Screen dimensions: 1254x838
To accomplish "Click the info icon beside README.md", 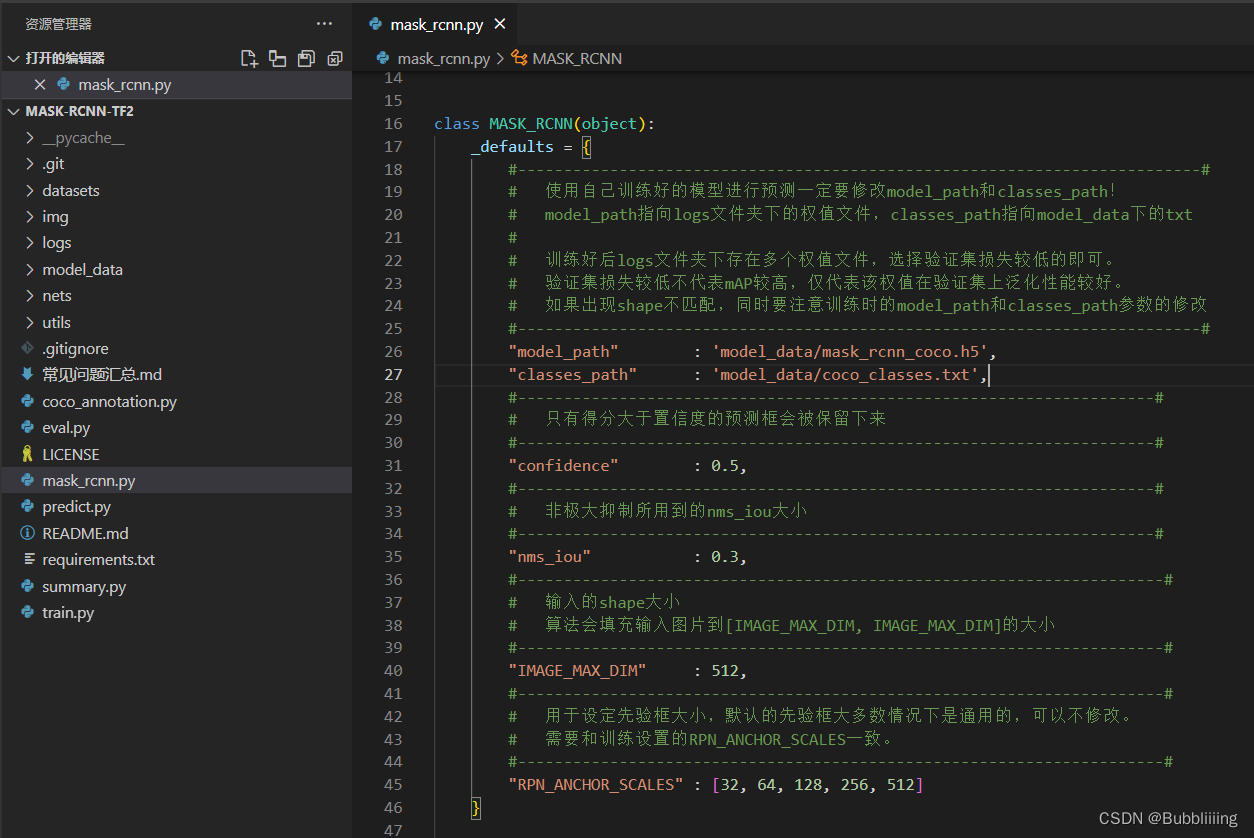I will coord(27,533).
